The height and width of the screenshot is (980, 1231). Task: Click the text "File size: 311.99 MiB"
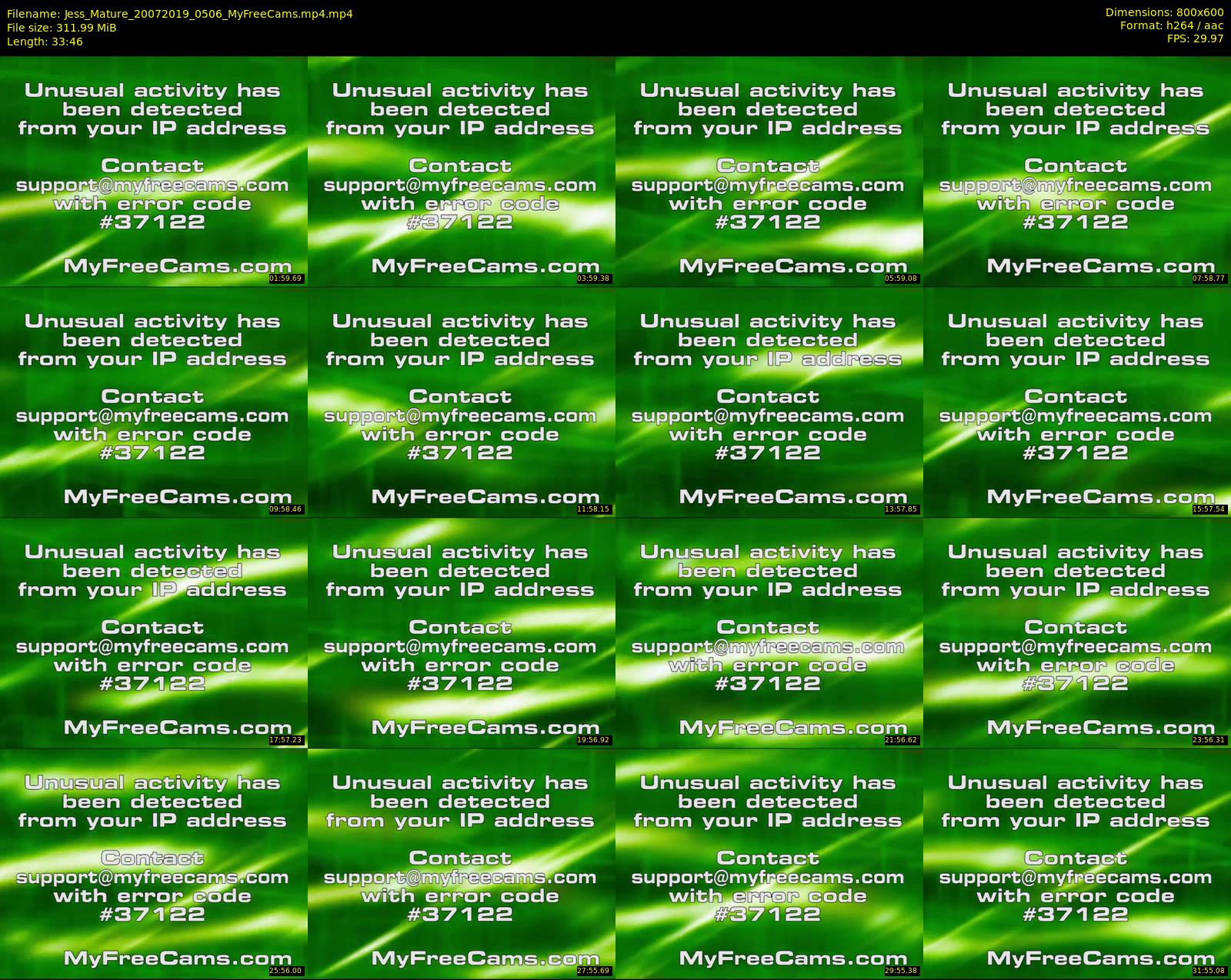62,28
